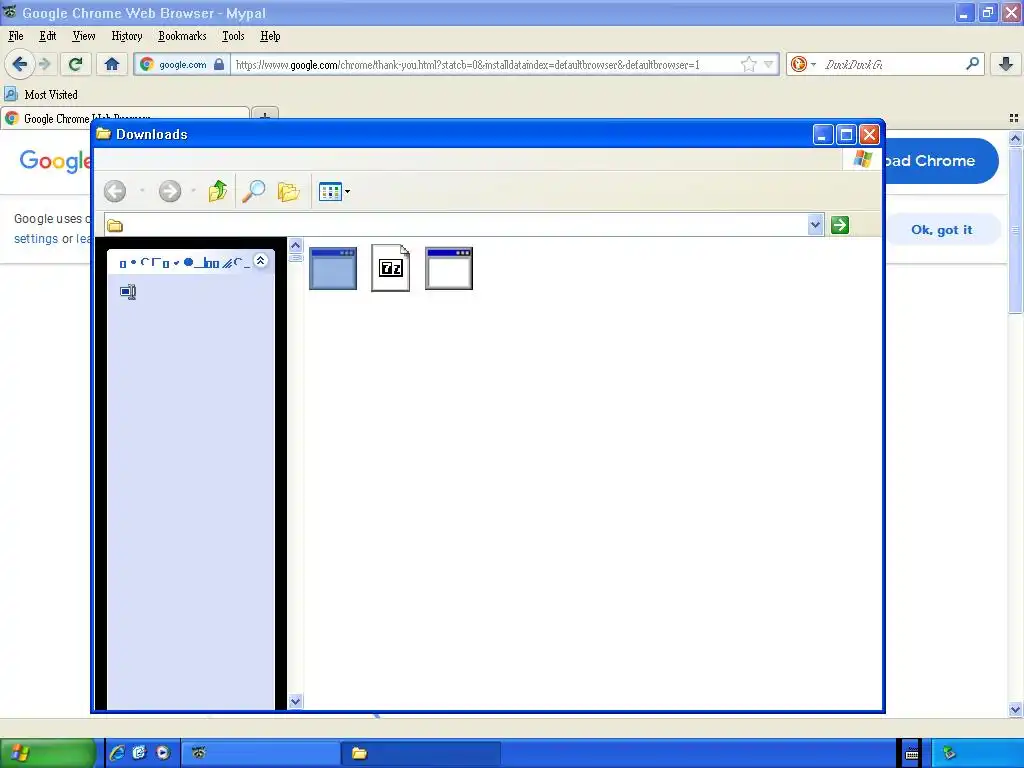Screen dimensions: 1024x768
Task: Click the Ok, got it button
Action: click(x=942, y=230)
